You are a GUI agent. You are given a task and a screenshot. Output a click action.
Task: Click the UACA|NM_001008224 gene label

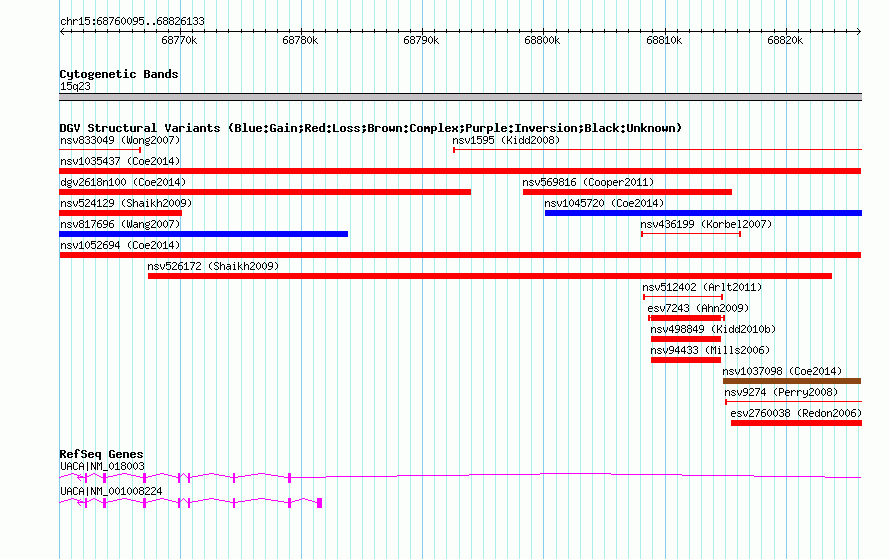click(x=111, y=491)
